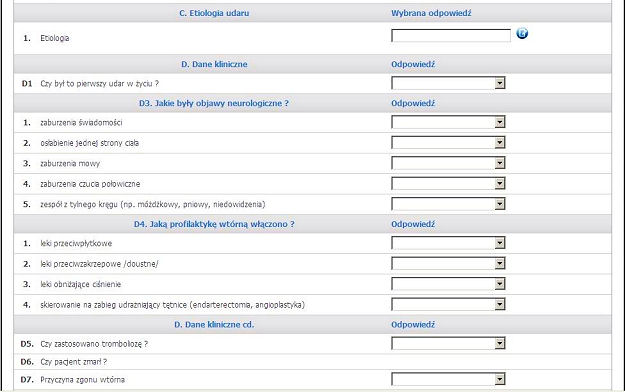Expand 'leki przeciwzakrzepowe /doustne/' dropdown

(448, 263)
